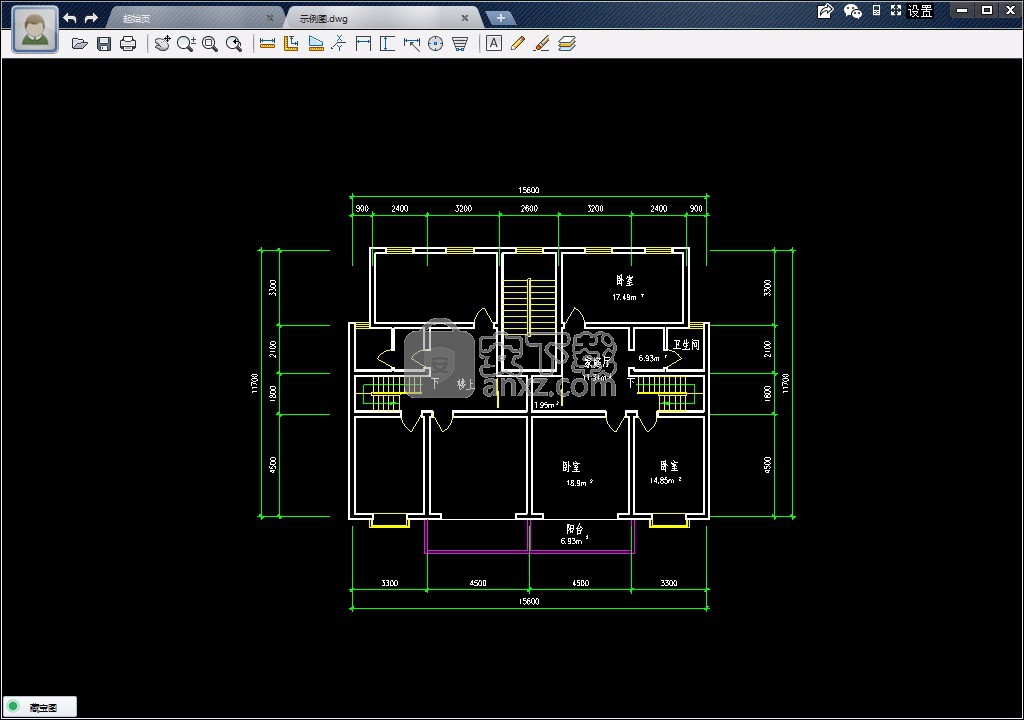Click the redo arrow

pos(91,18)
